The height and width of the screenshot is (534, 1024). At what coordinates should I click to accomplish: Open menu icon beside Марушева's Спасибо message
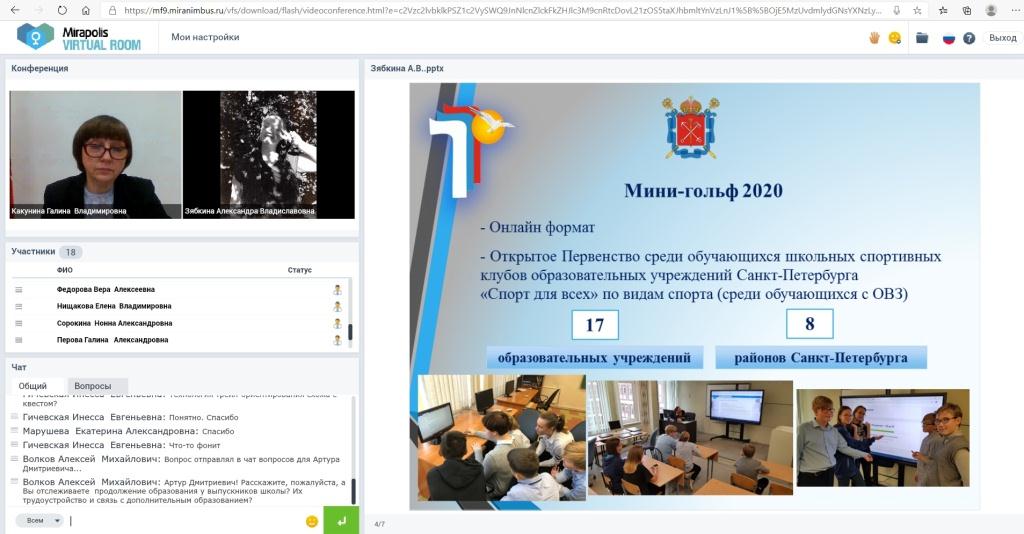pos(14,430)
